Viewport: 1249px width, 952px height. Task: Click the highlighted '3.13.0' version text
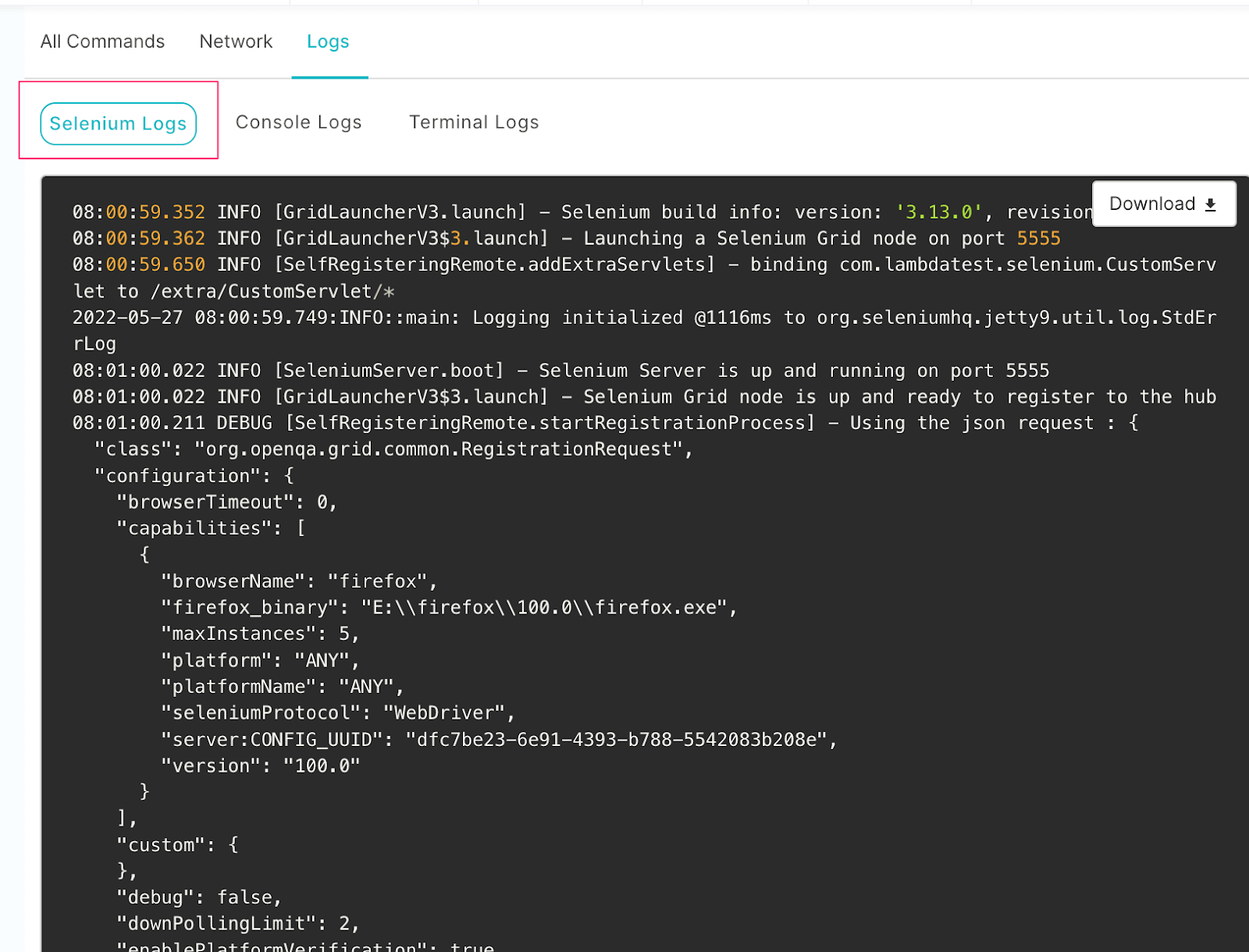pyautogui.click(x=938, y=212)
